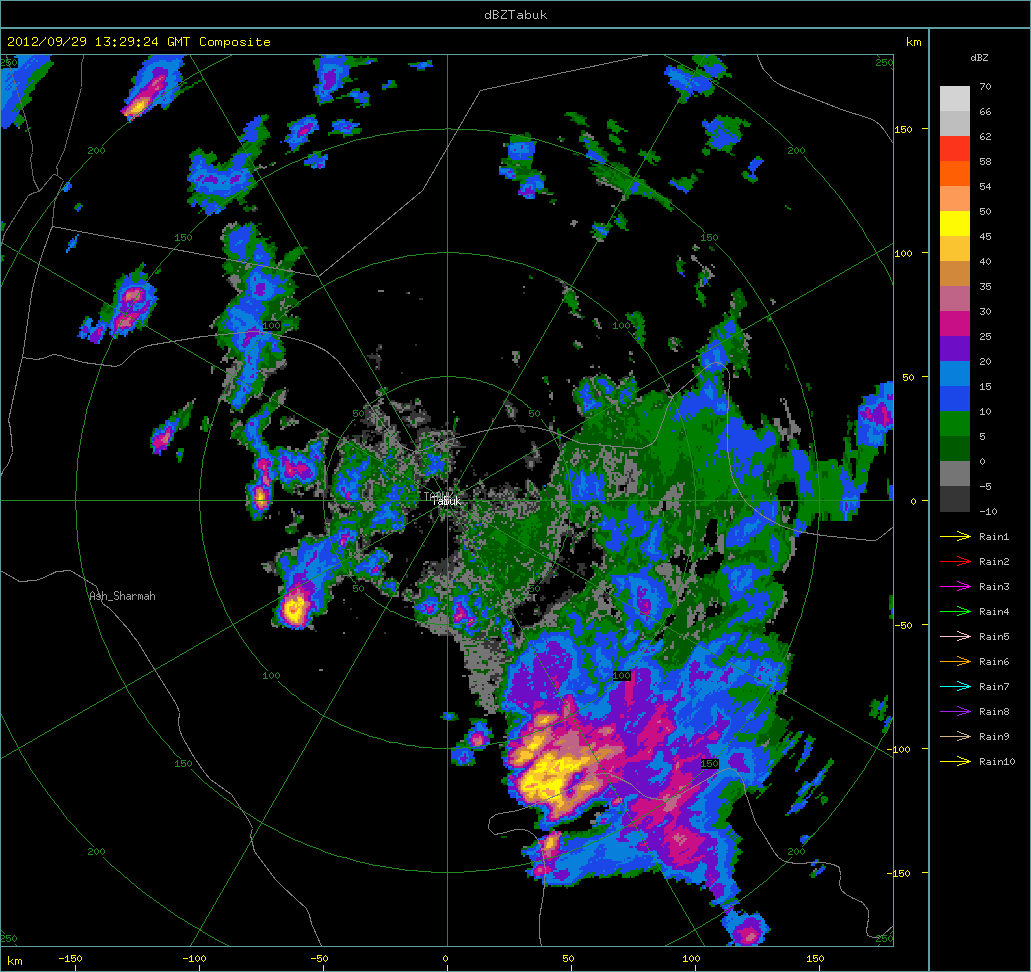Viewport: 1031px width, 972px height.
Task: Click the pink Rain5 arrow icon
Action: click(x=955, y=637)
